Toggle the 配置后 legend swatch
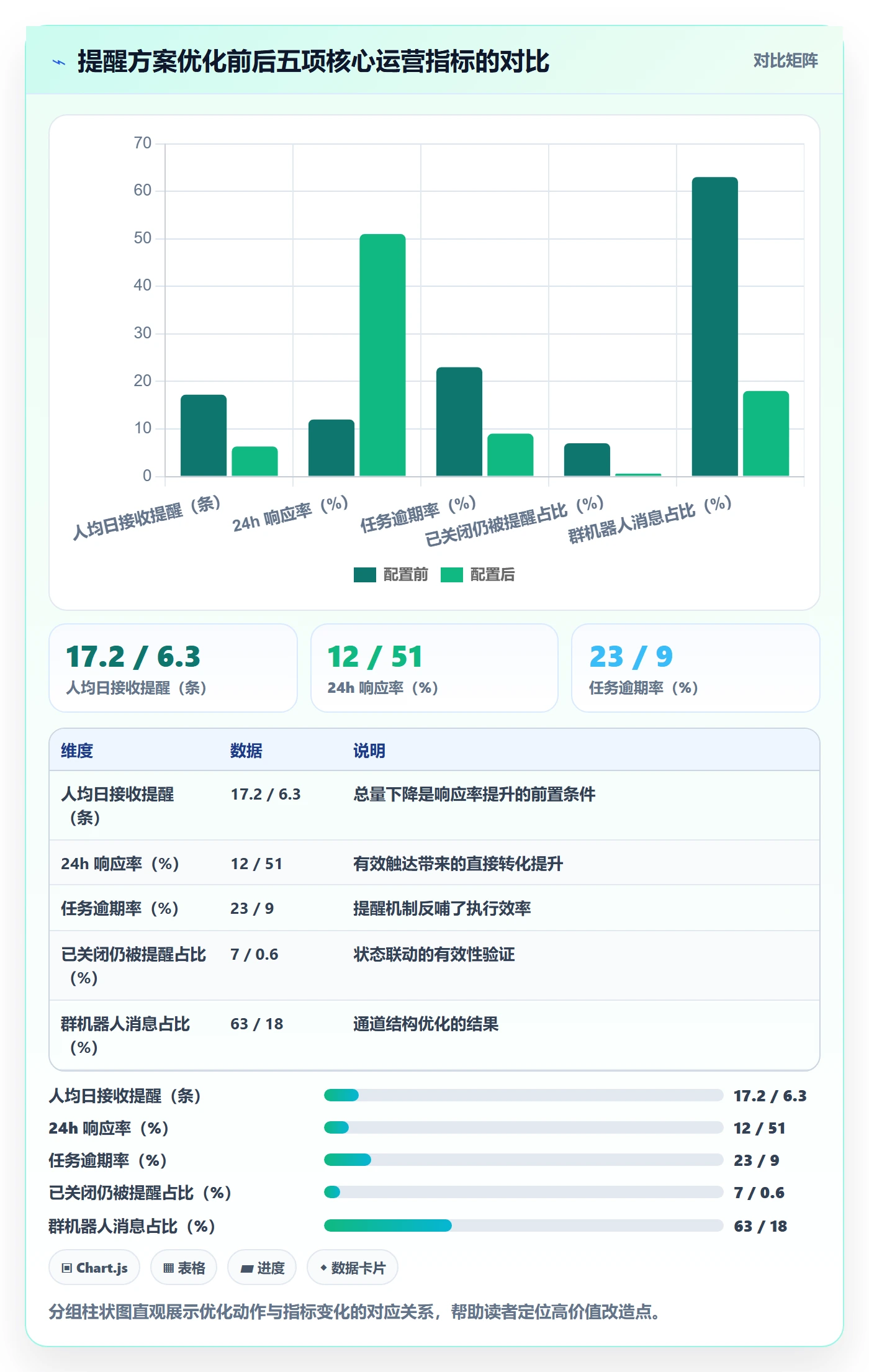869x1372 pixels. click(x=452, y=575)
